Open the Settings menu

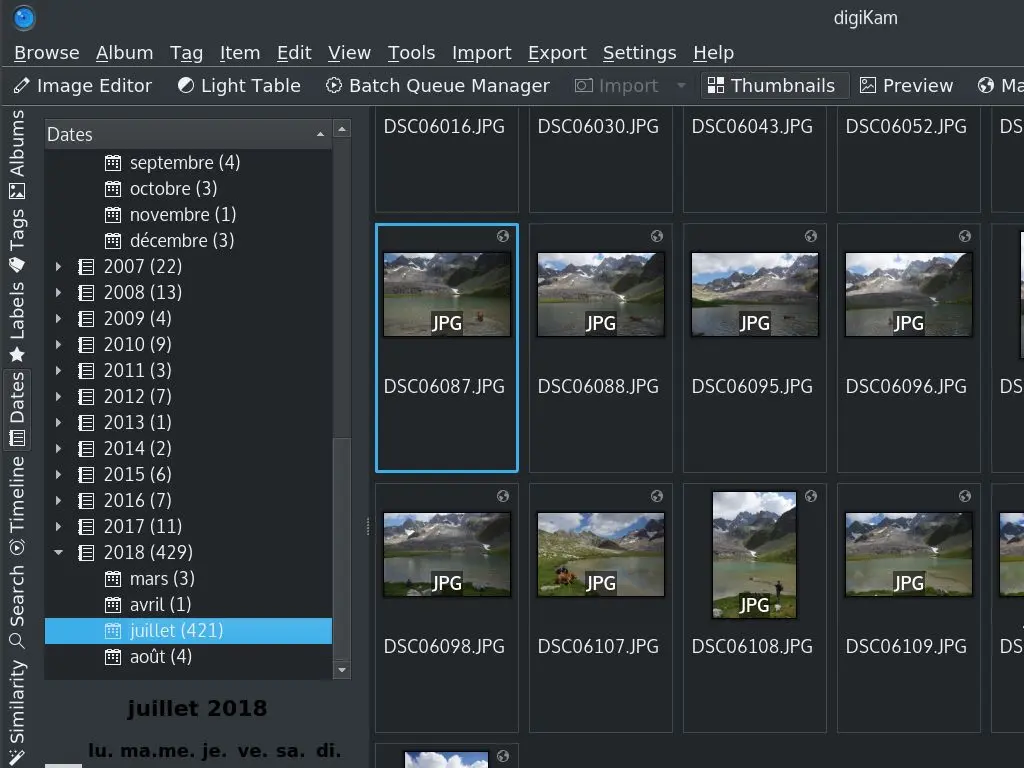(x=639, y=52)
